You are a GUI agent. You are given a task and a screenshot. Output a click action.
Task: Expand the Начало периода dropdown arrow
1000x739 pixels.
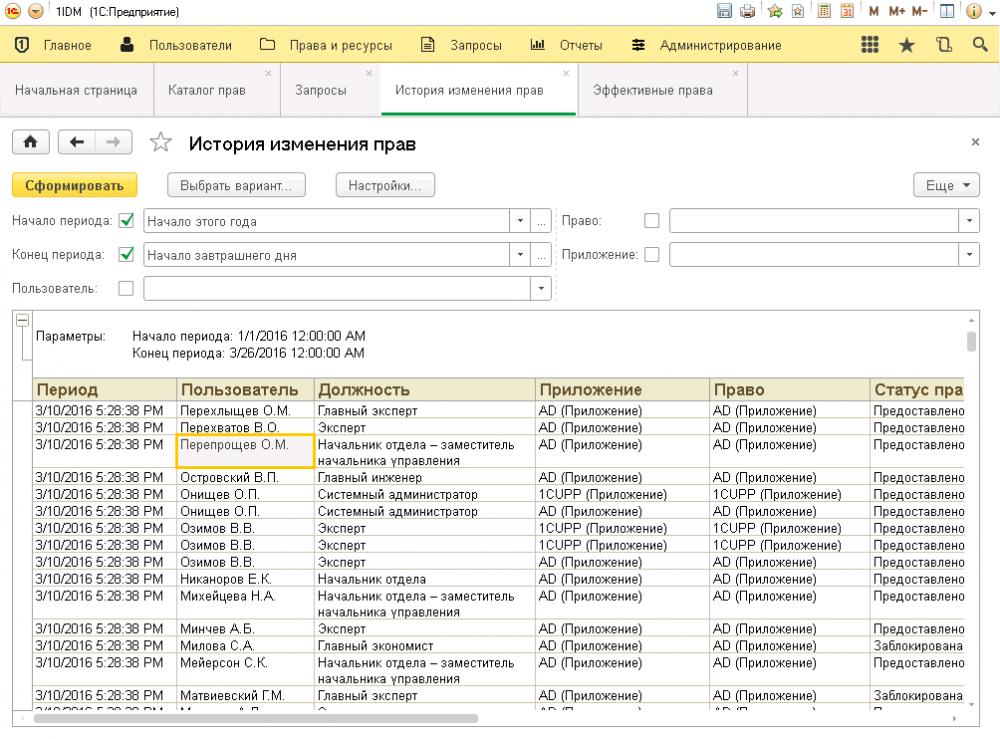(520, 221)
